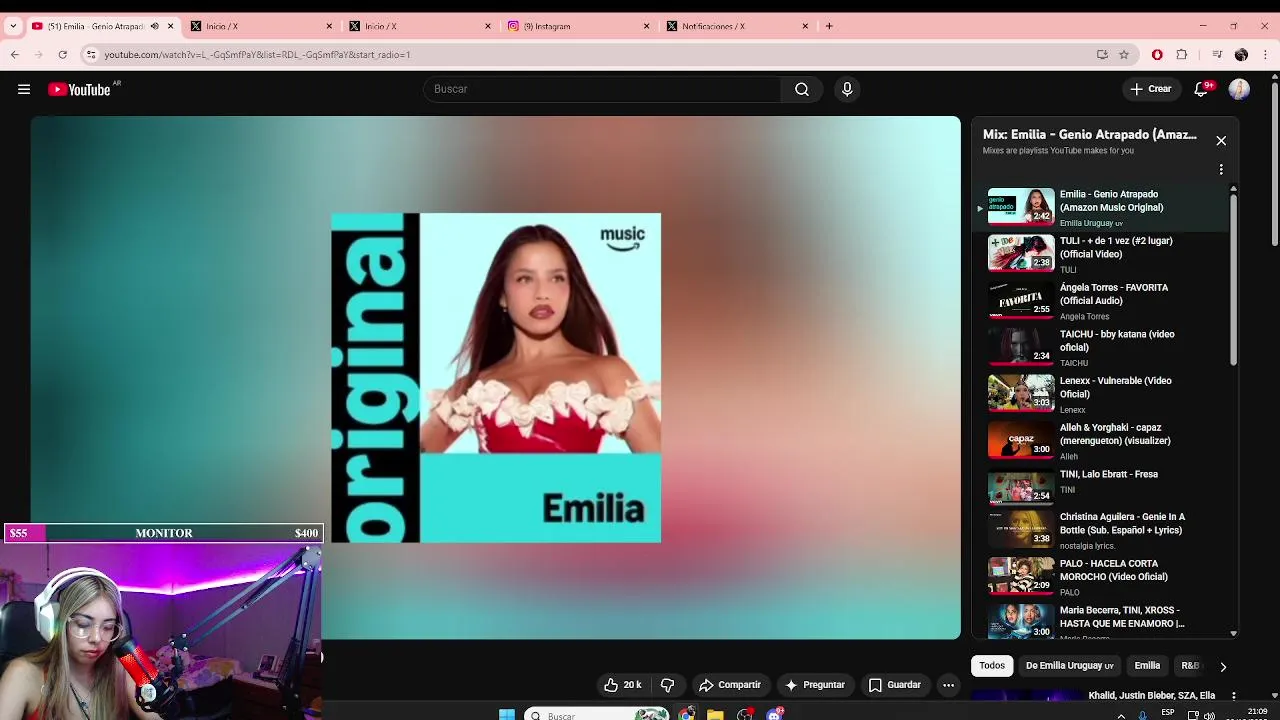Screen dimensions: 1280x720
Task: Open the taskbar volume speaker icon
Action: 1209,715
